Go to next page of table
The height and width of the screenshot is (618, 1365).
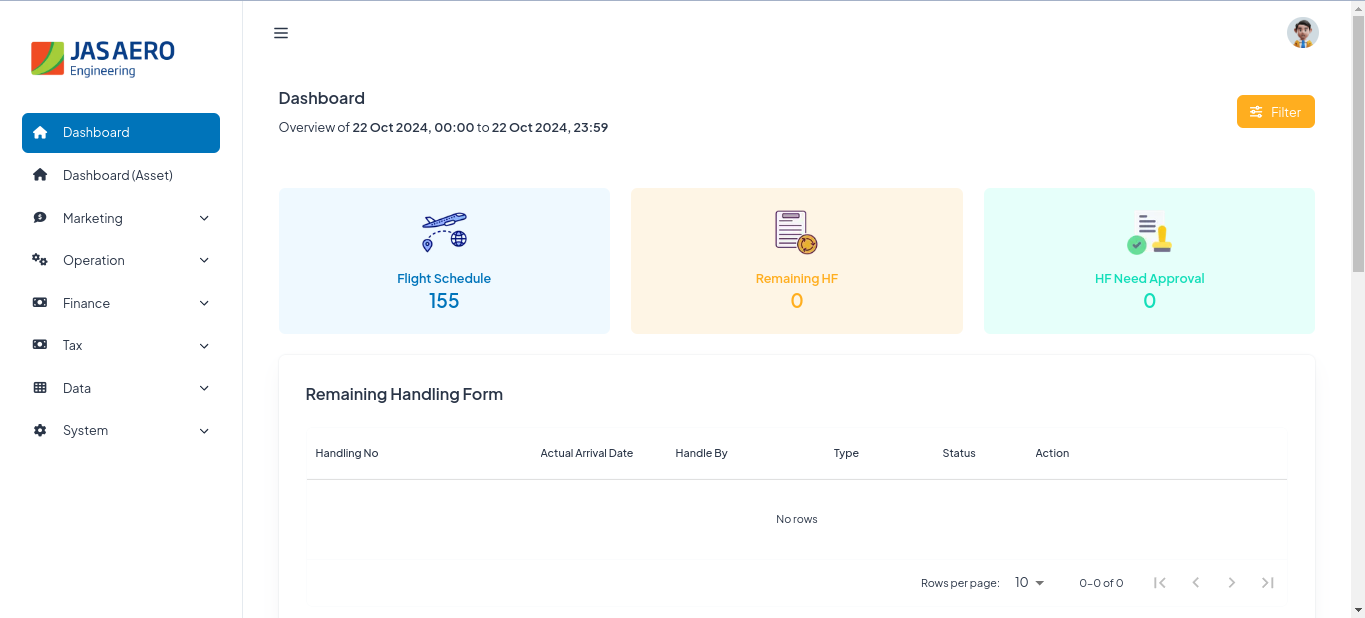click(1232, 582)
